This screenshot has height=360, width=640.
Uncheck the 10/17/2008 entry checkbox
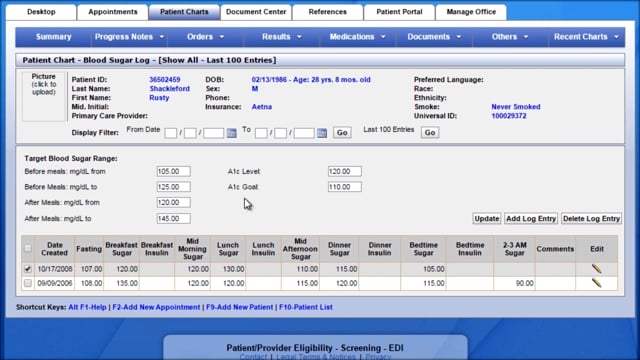coord(28,269)
